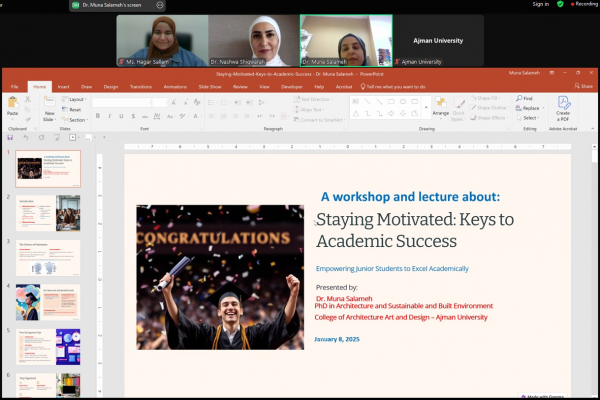Click the New Slide icon

tap(48, 105)
